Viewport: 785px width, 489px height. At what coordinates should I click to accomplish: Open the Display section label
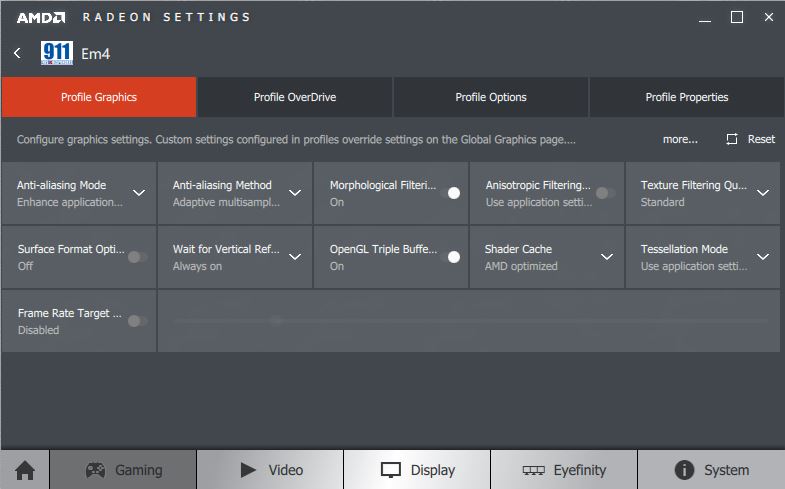pyautogui.click(x=433, y=470)
